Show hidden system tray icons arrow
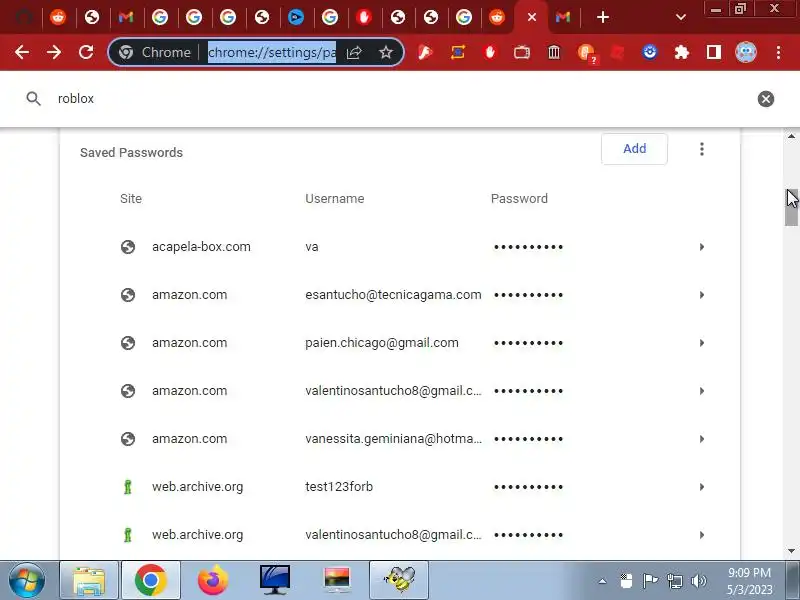 coord(602,581)
